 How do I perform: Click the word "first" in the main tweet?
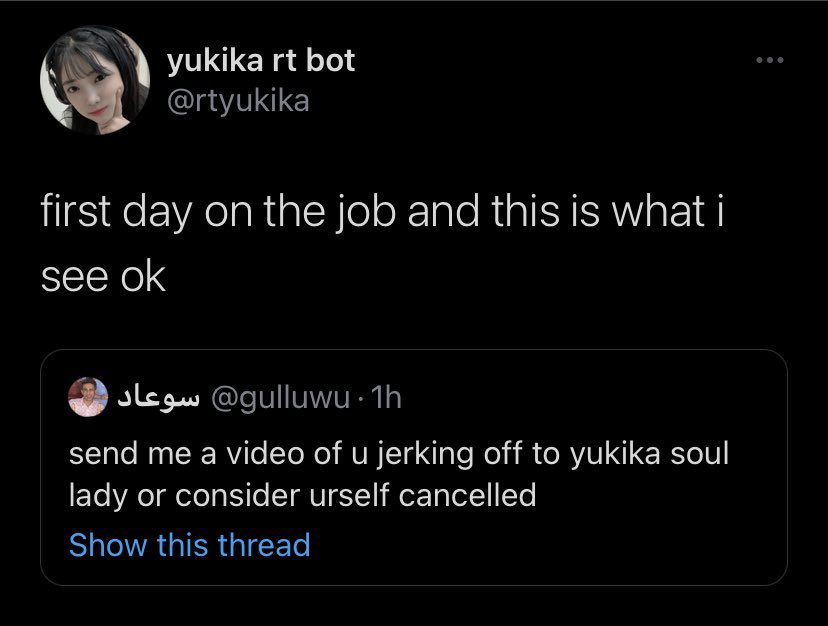(x=83, y=216)
